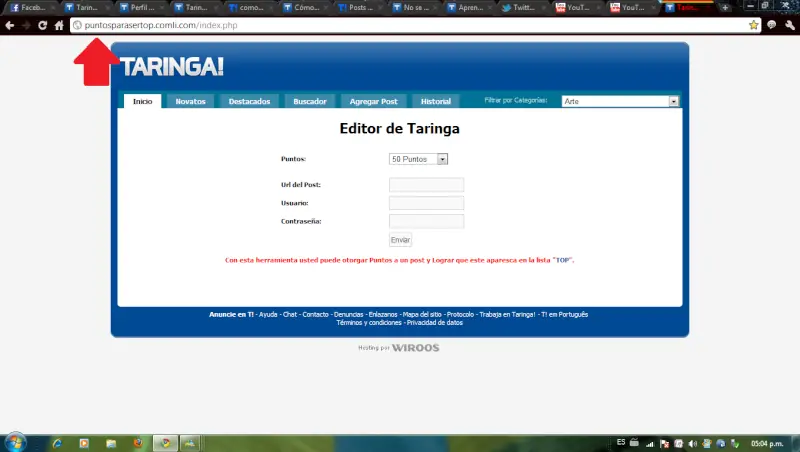This screenshot has height=452, width=800.
Task: Follow the TOP link in red text
Action: coord(562,260)
